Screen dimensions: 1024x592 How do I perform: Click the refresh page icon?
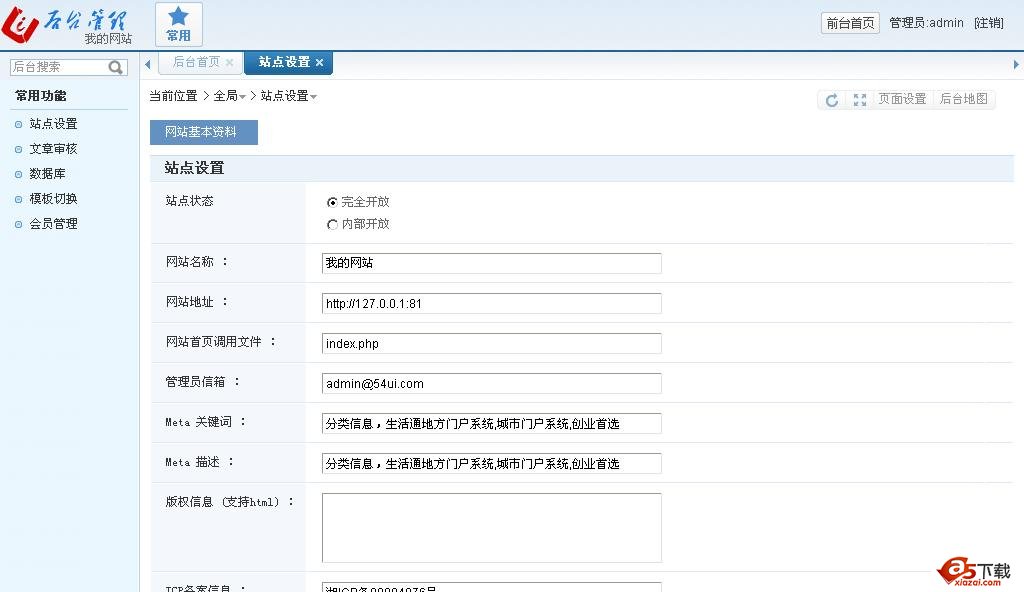[x=831, y=100]
